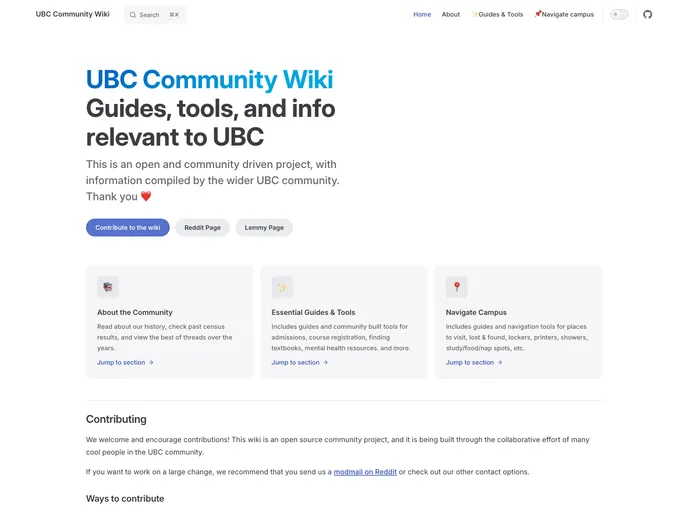This screenshot has height=512, width=688.
Task: Open the Search box
Action: click(155, 15)
